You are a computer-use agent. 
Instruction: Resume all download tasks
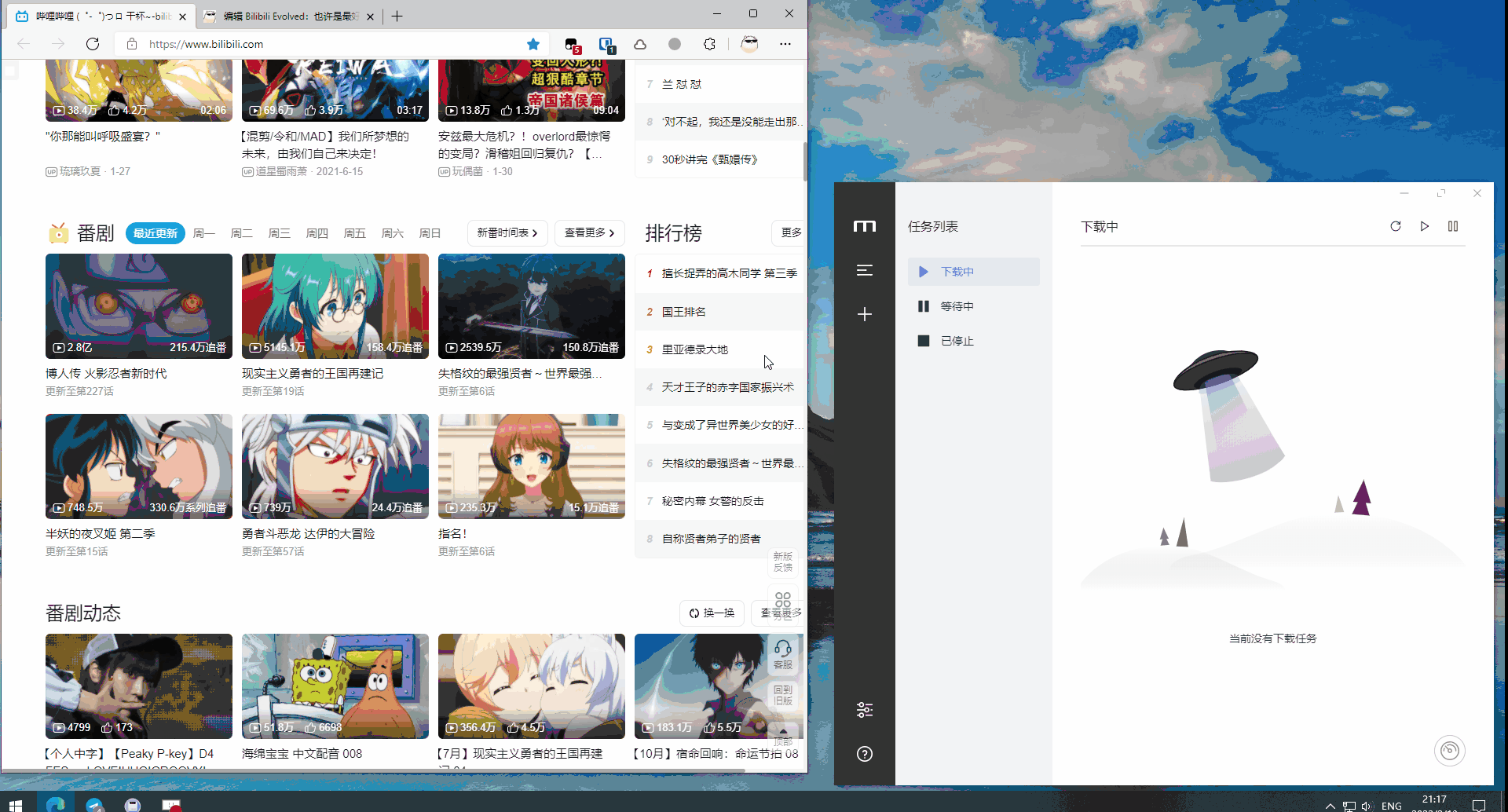1425,226
